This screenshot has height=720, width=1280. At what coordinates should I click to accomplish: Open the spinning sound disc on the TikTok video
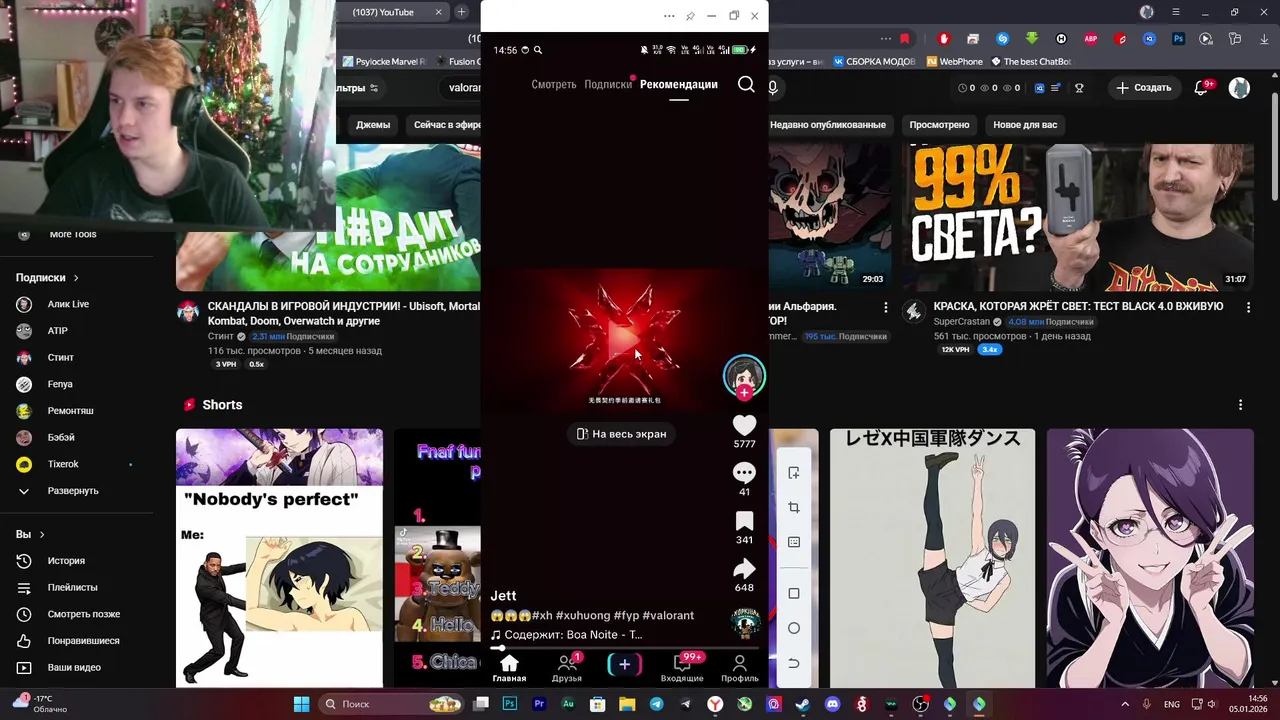pos(745,622)
